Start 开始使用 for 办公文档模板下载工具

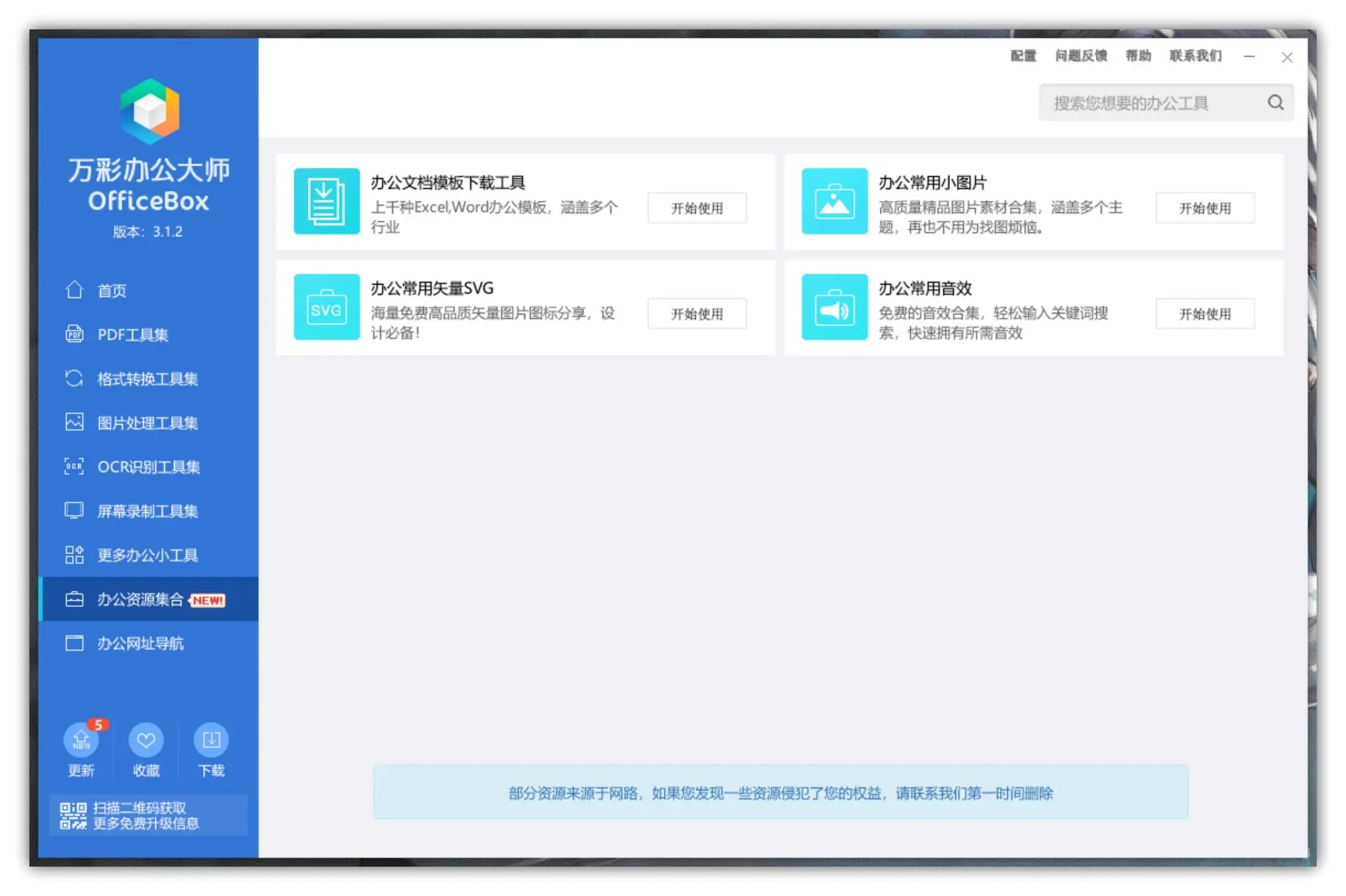point(697,208)
